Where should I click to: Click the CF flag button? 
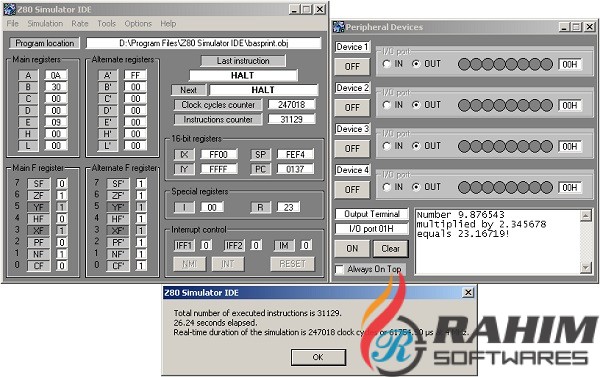(x=38, y=266)
